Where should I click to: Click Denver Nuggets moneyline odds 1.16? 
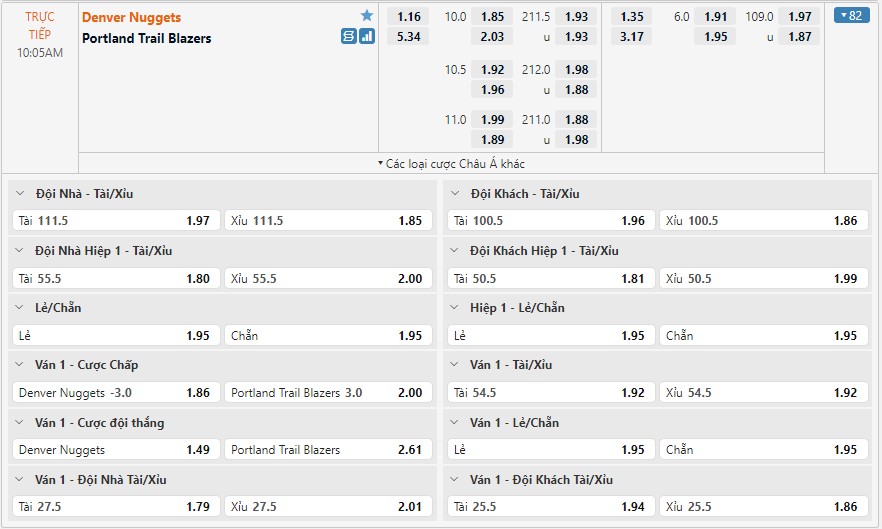point(408,17)
